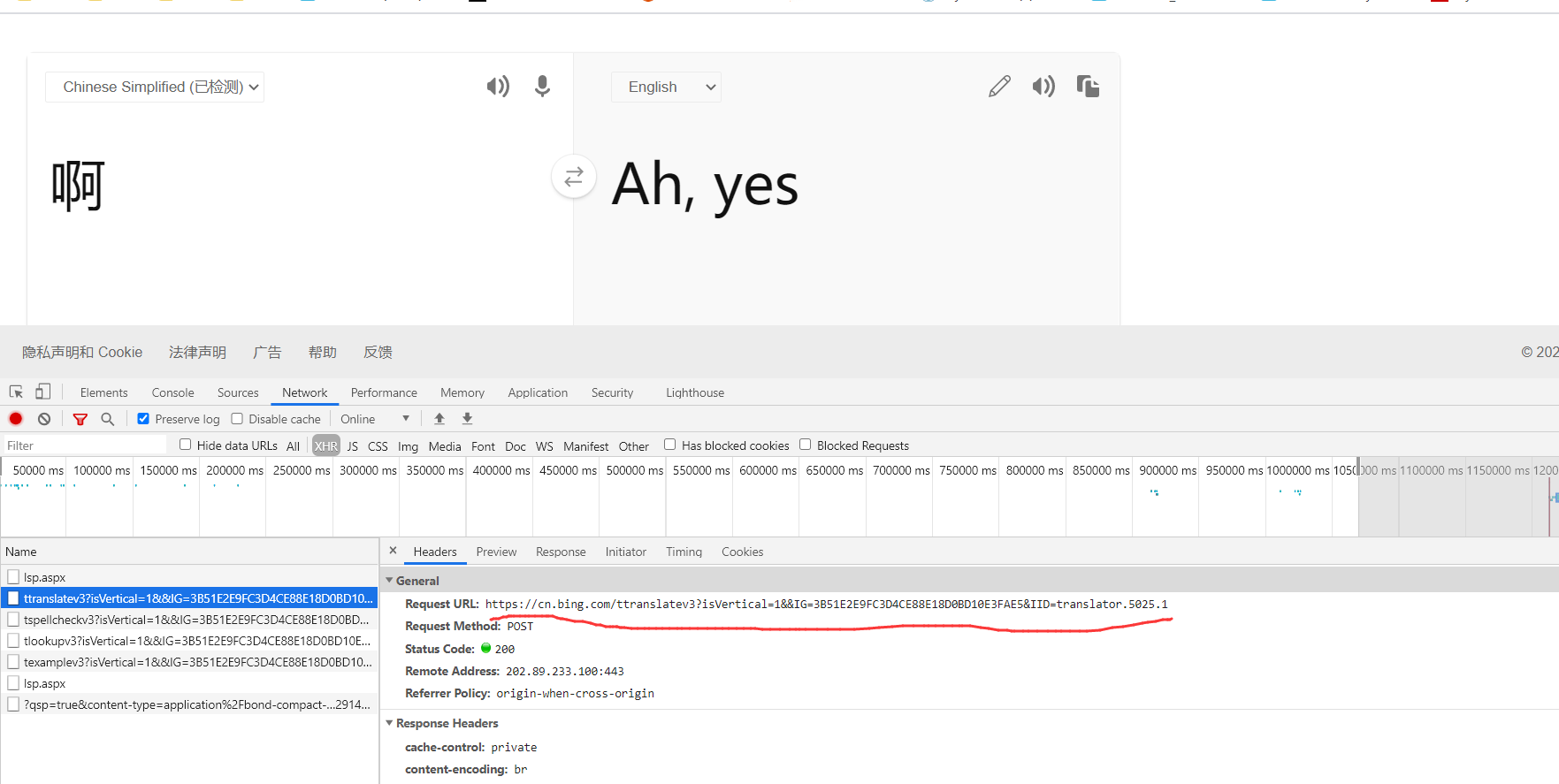The width and height of the screenshot is (1559, 784).
Task: Open the Sources panel tab
Action: point(238,392)
